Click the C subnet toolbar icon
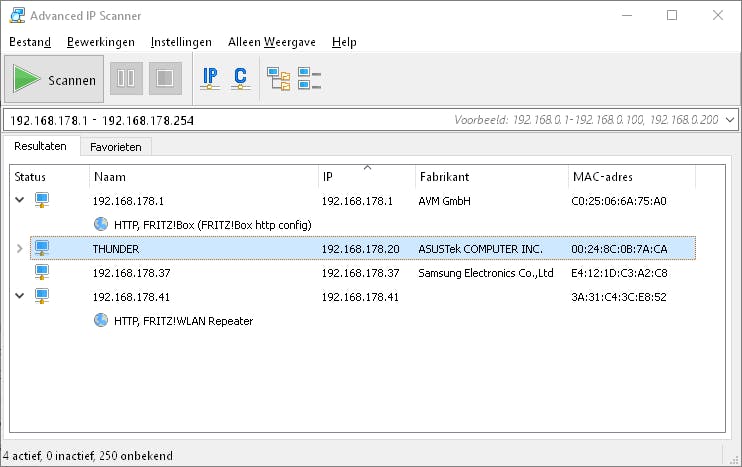 coord(240,78)
